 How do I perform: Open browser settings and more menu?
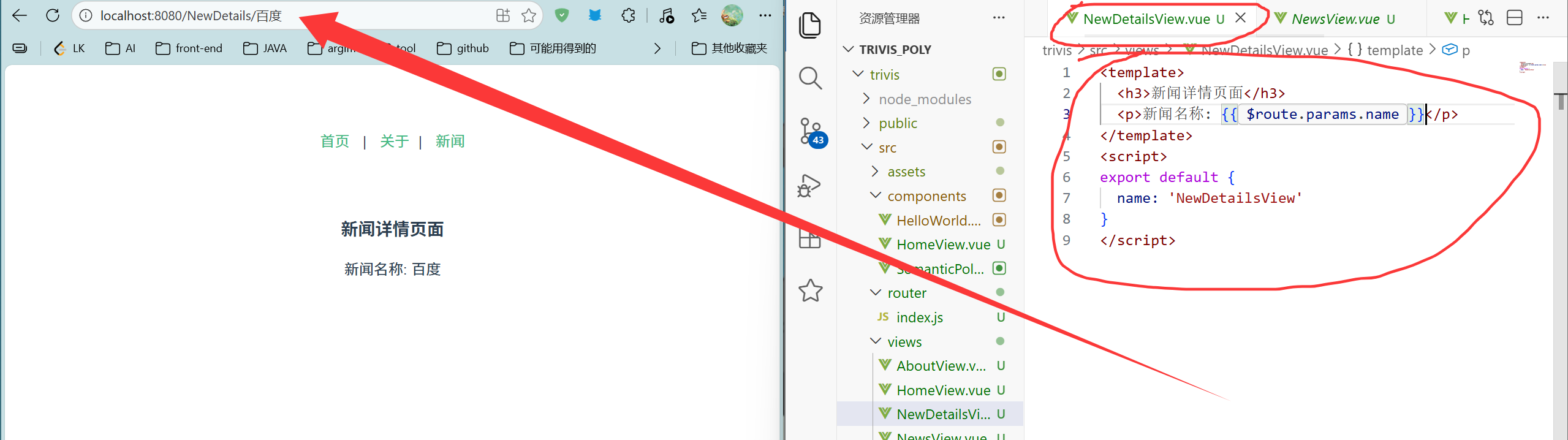765,15
